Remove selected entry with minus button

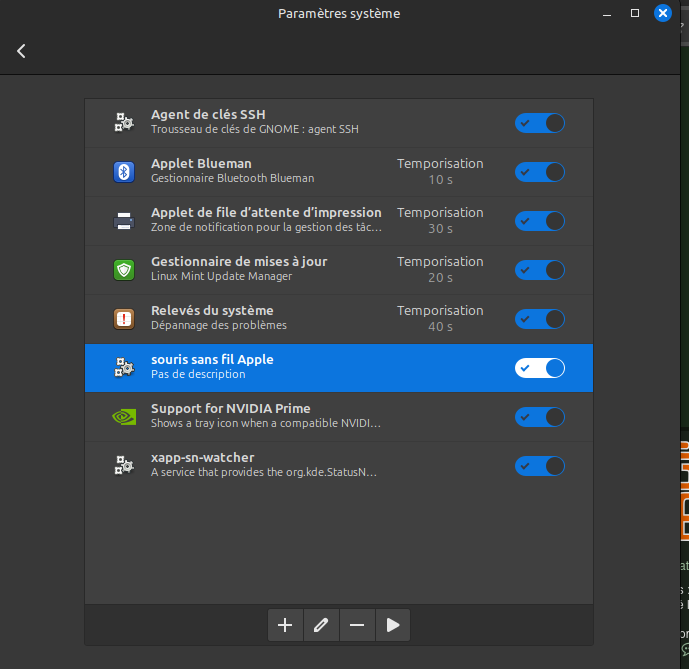coord(357,625)
